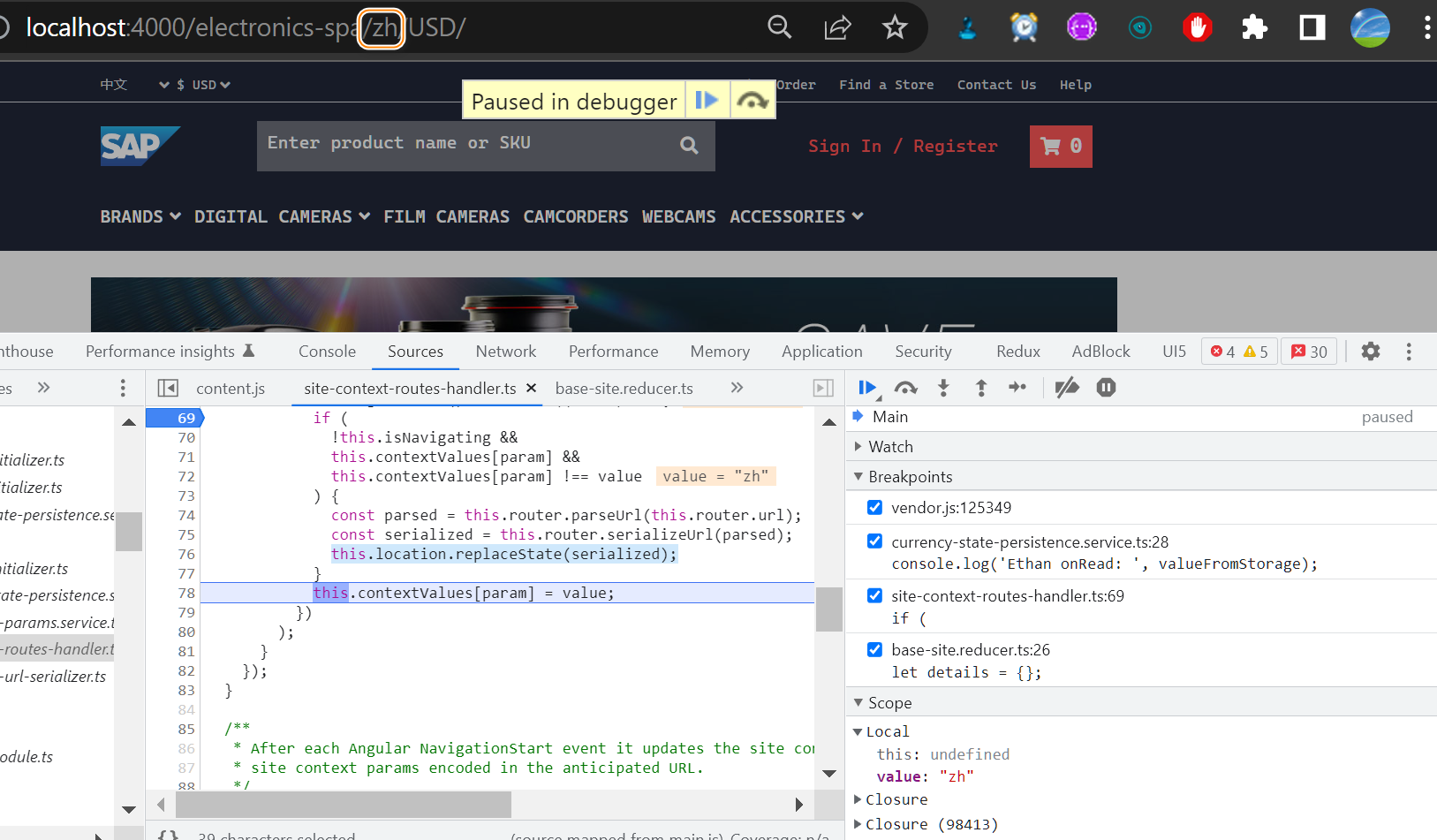Viewport: 1437px width, 840px height.
Task: Toggle pause on exceptions
Action: (x=1106, y=388)
